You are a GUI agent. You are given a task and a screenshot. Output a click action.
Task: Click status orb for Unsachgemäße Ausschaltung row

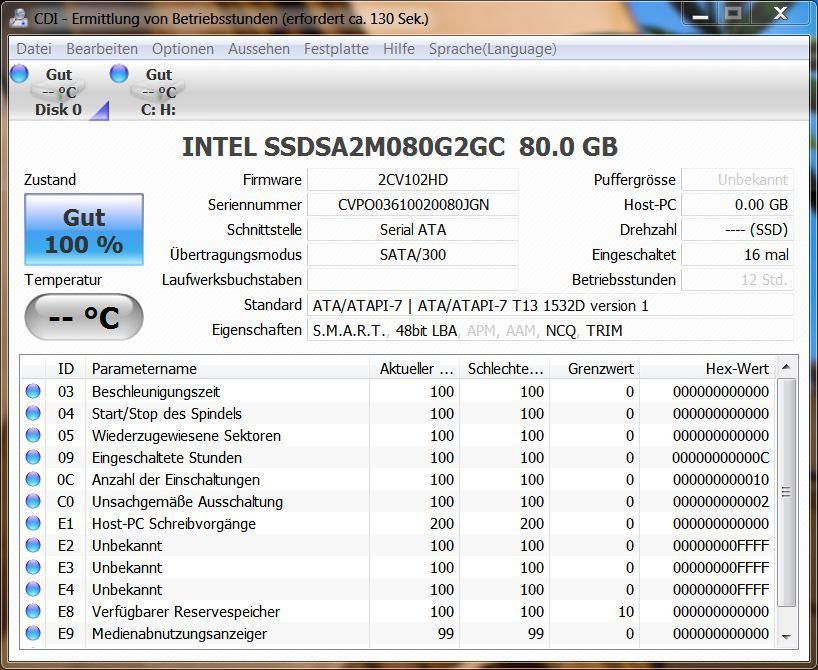33,501
